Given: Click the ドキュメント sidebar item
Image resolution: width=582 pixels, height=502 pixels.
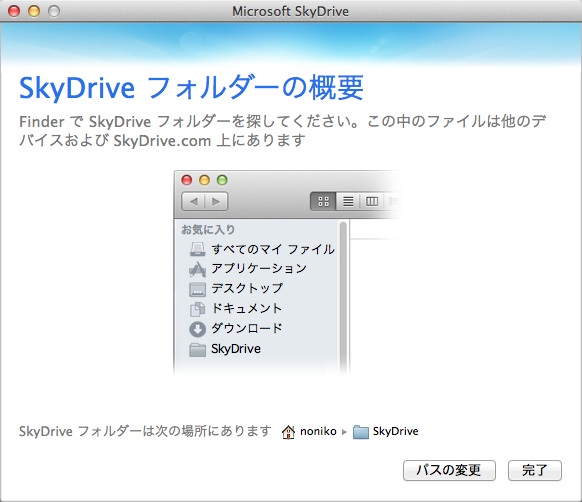Looking at the screenshot, I should pyautogui.click(x=235, y=309).
